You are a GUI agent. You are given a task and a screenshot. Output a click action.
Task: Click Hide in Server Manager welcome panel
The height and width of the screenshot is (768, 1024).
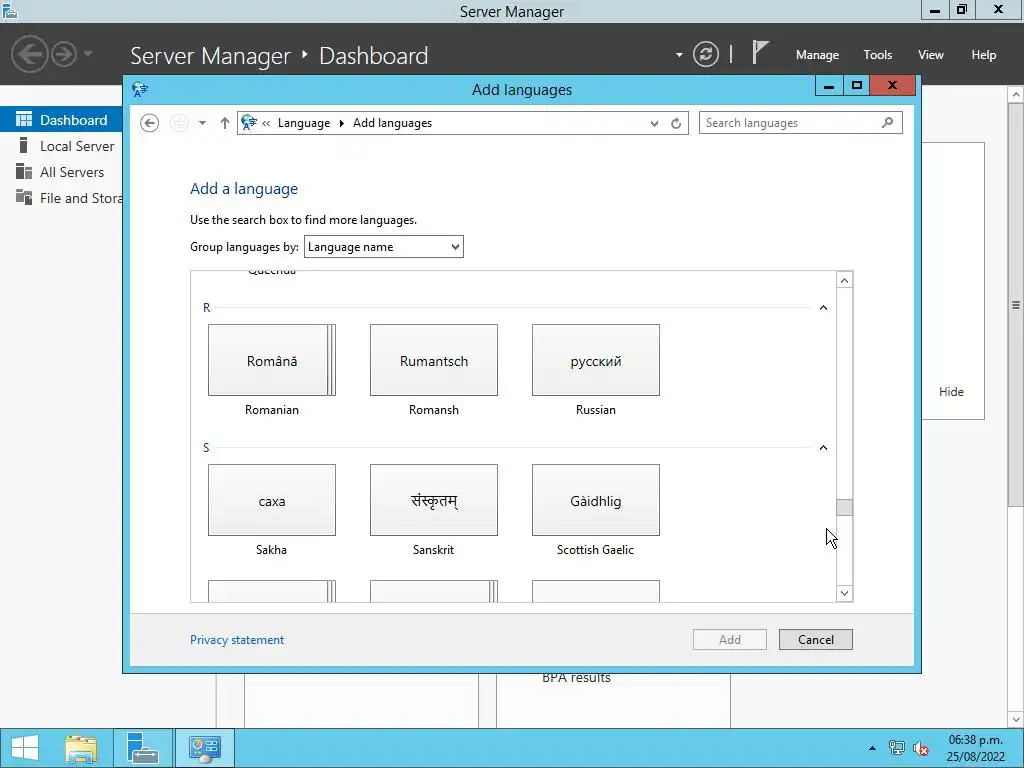click(x=951, y=392)
